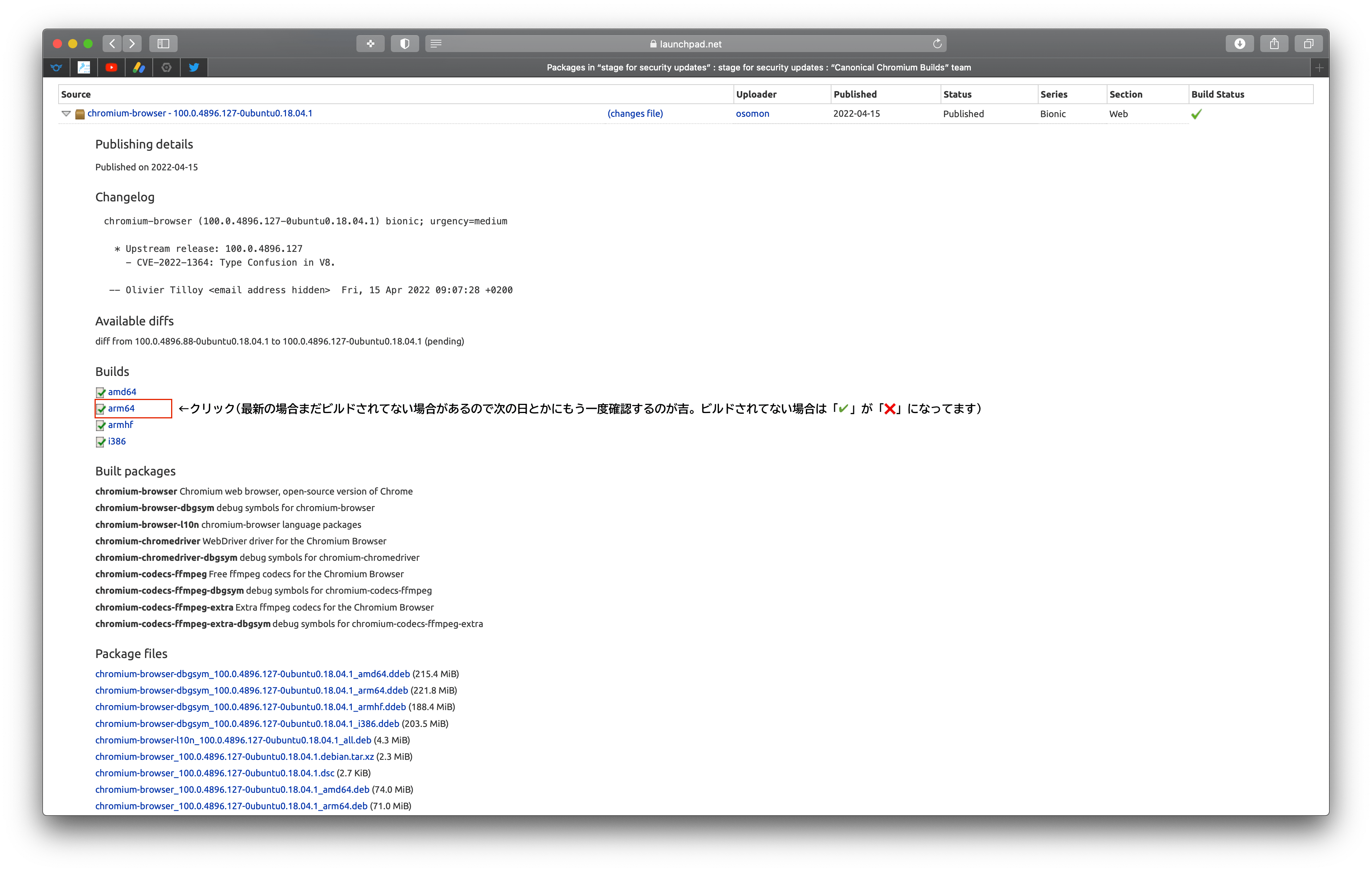Collapse the chromium-browser source row triangle
Image resolution: width=1372 pixels, height=872 pixels.
66,113
